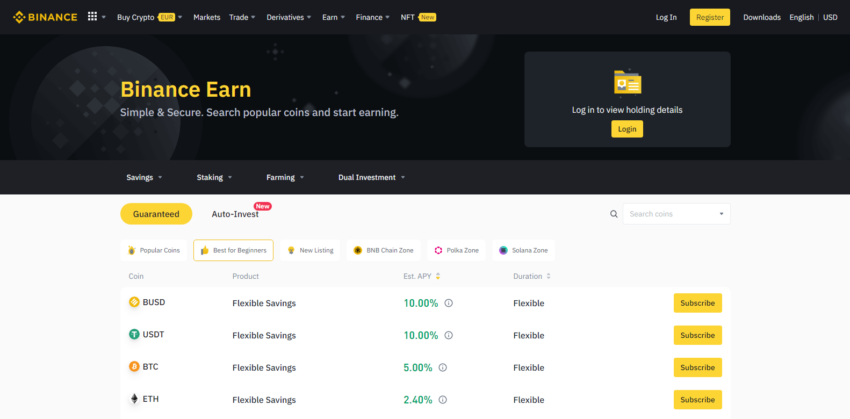
Task: Click the BTC coin icon
Action: (134, 366)
